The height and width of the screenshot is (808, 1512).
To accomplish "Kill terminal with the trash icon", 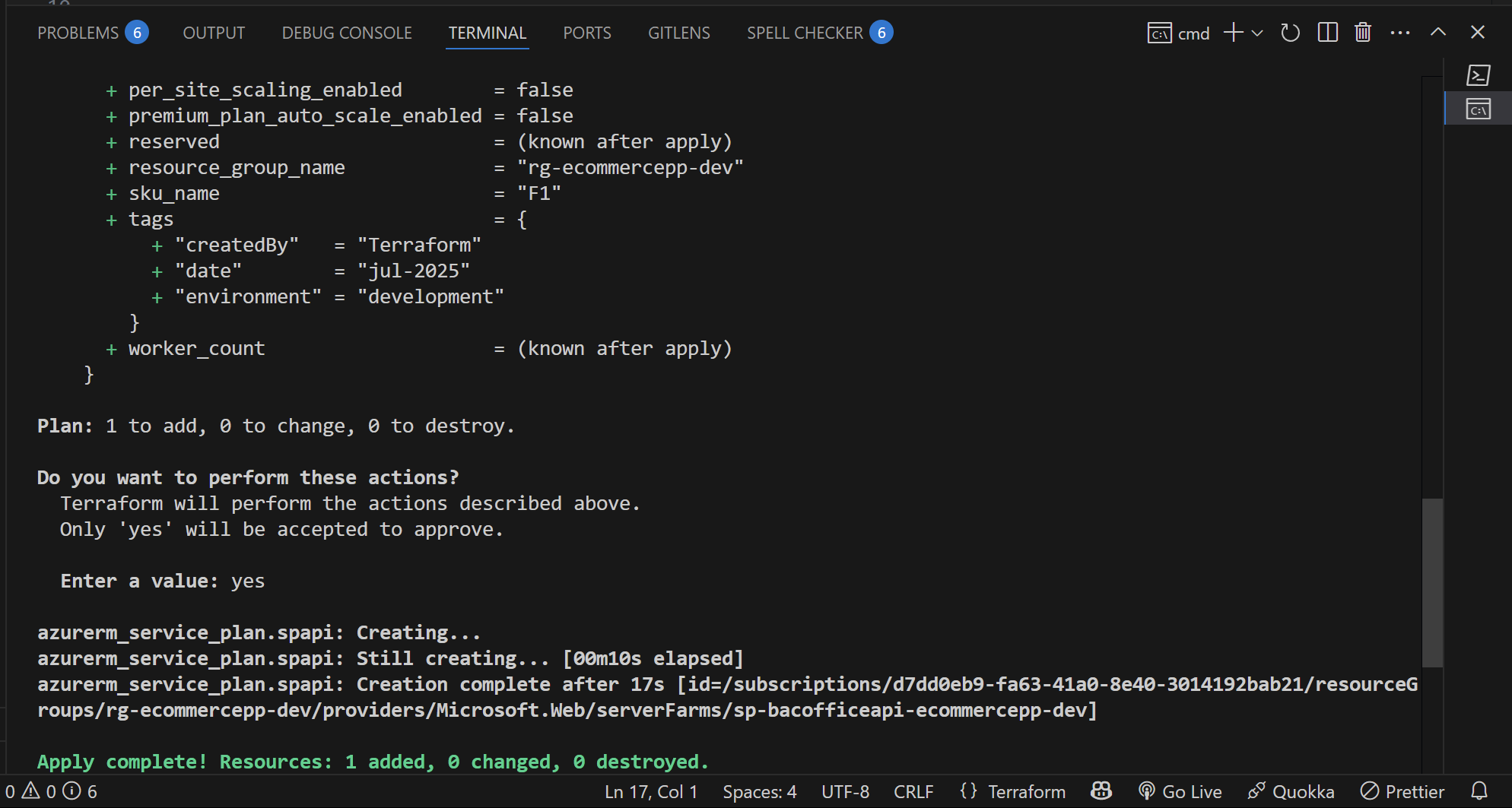I will [x=1362, y=33].
